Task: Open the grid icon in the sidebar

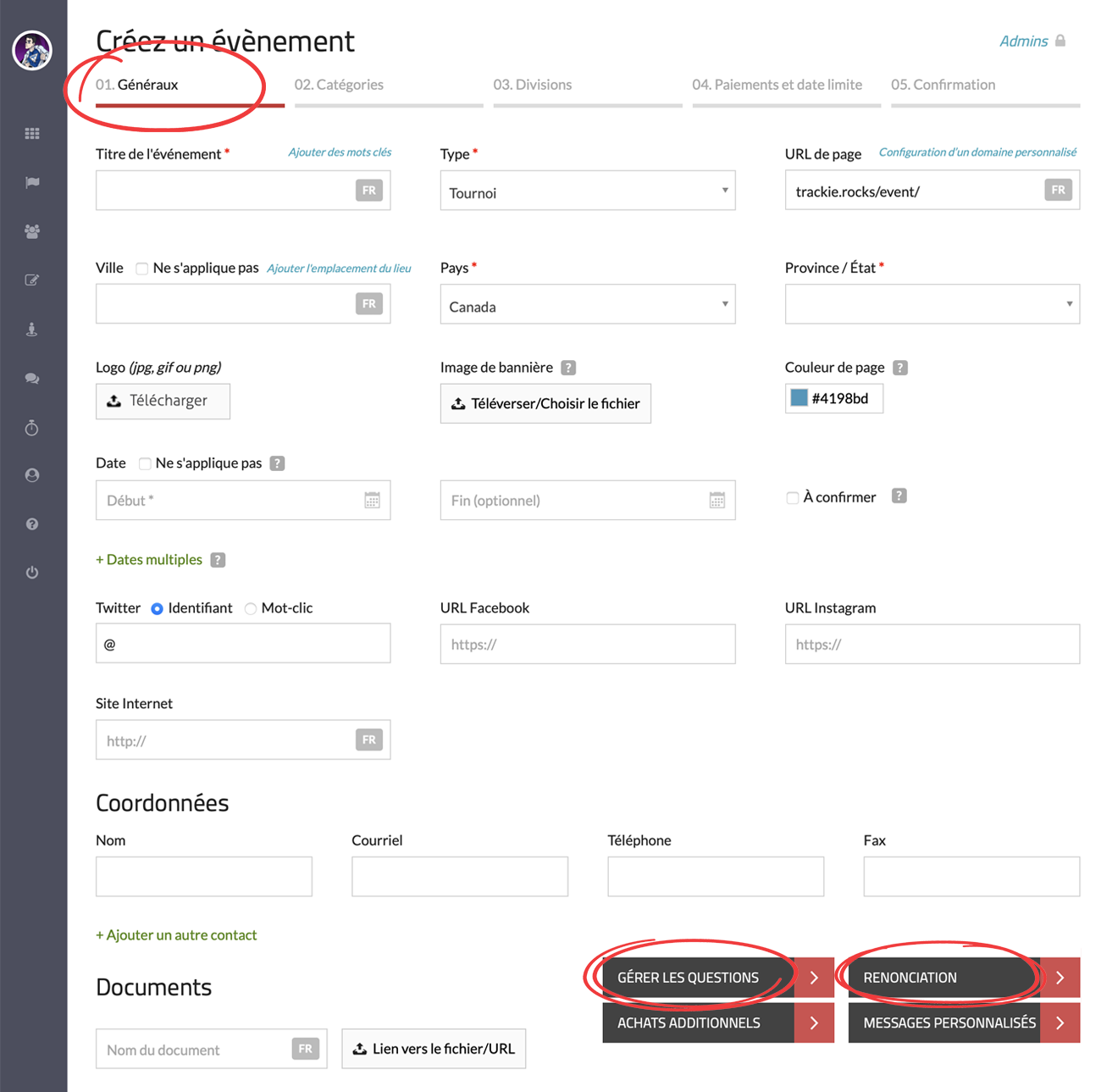Action: 32,134
